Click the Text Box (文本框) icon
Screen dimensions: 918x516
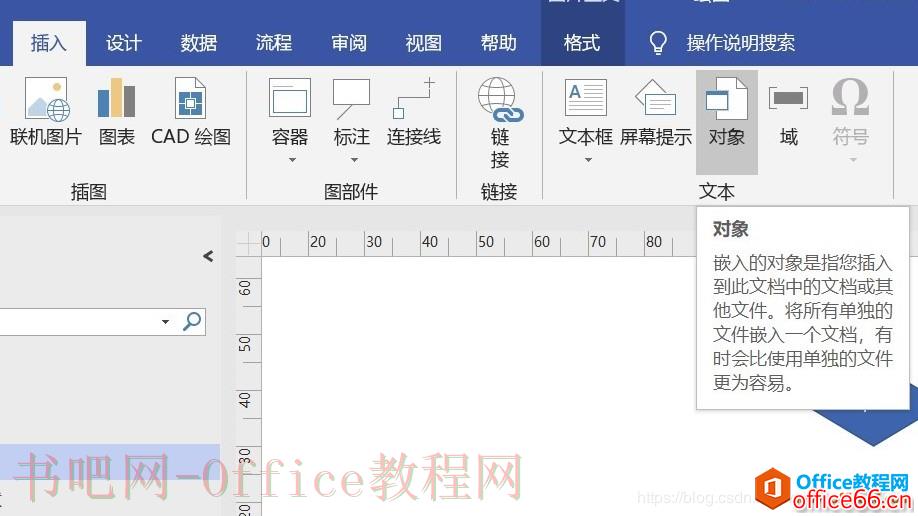pos(585,97)
